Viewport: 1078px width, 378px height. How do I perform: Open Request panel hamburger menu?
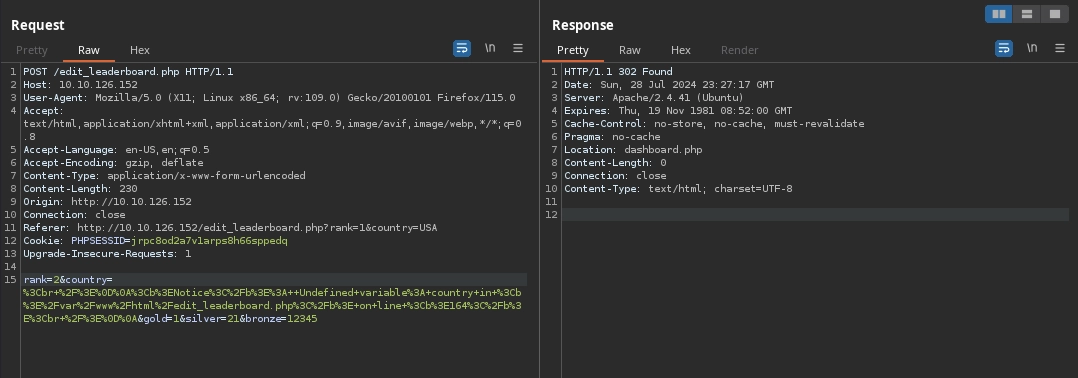tap(518, 48)
